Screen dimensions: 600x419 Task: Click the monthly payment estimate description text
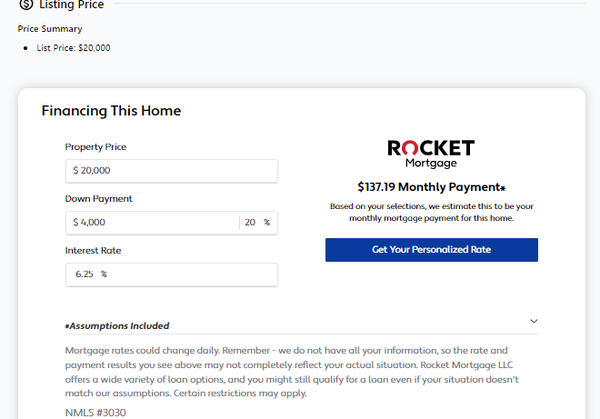click(x=431, y=211)
